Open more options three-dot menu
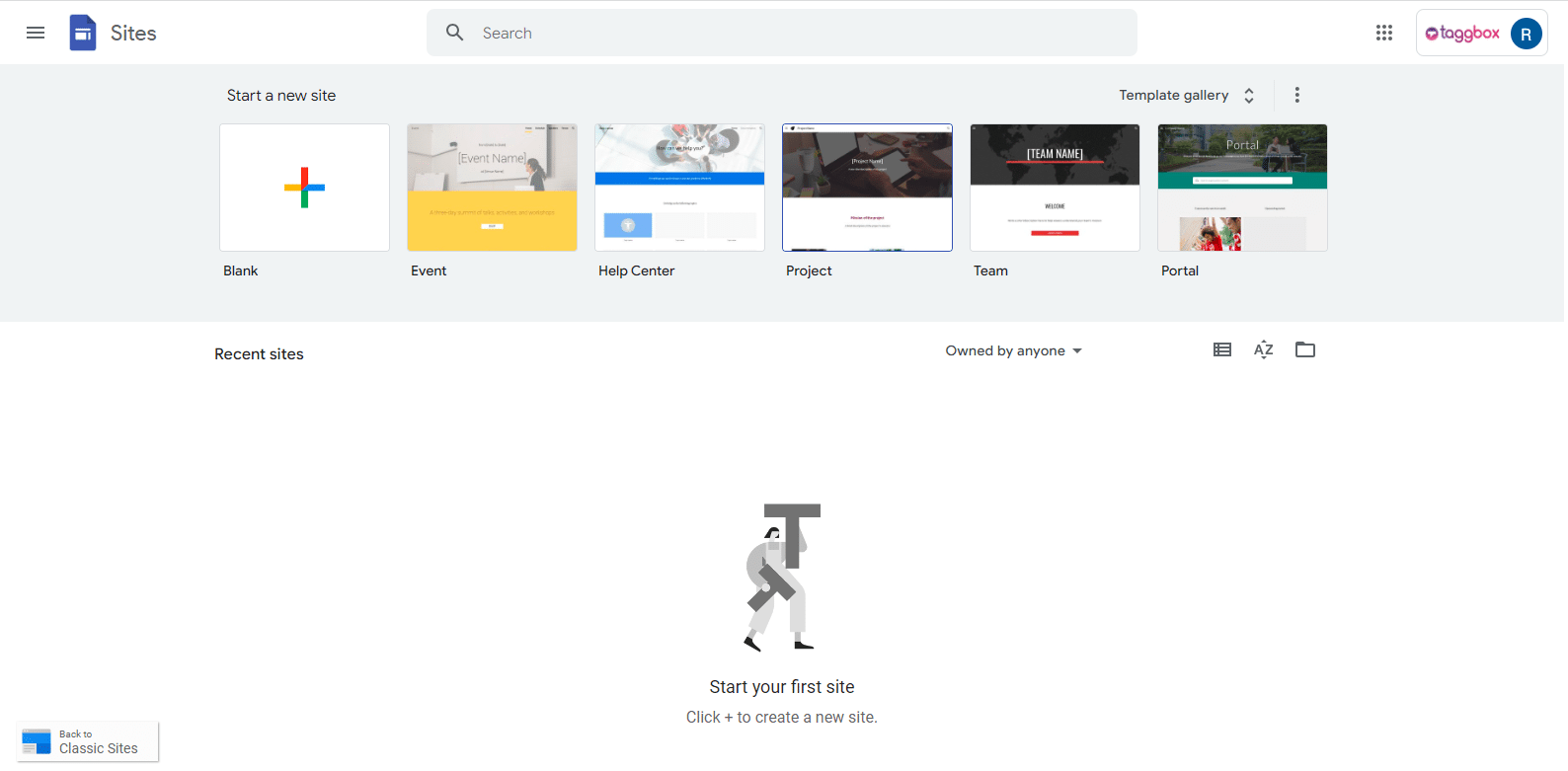Image resolution: width=1568 pixels, height=771 pixels. point(1296,95)
